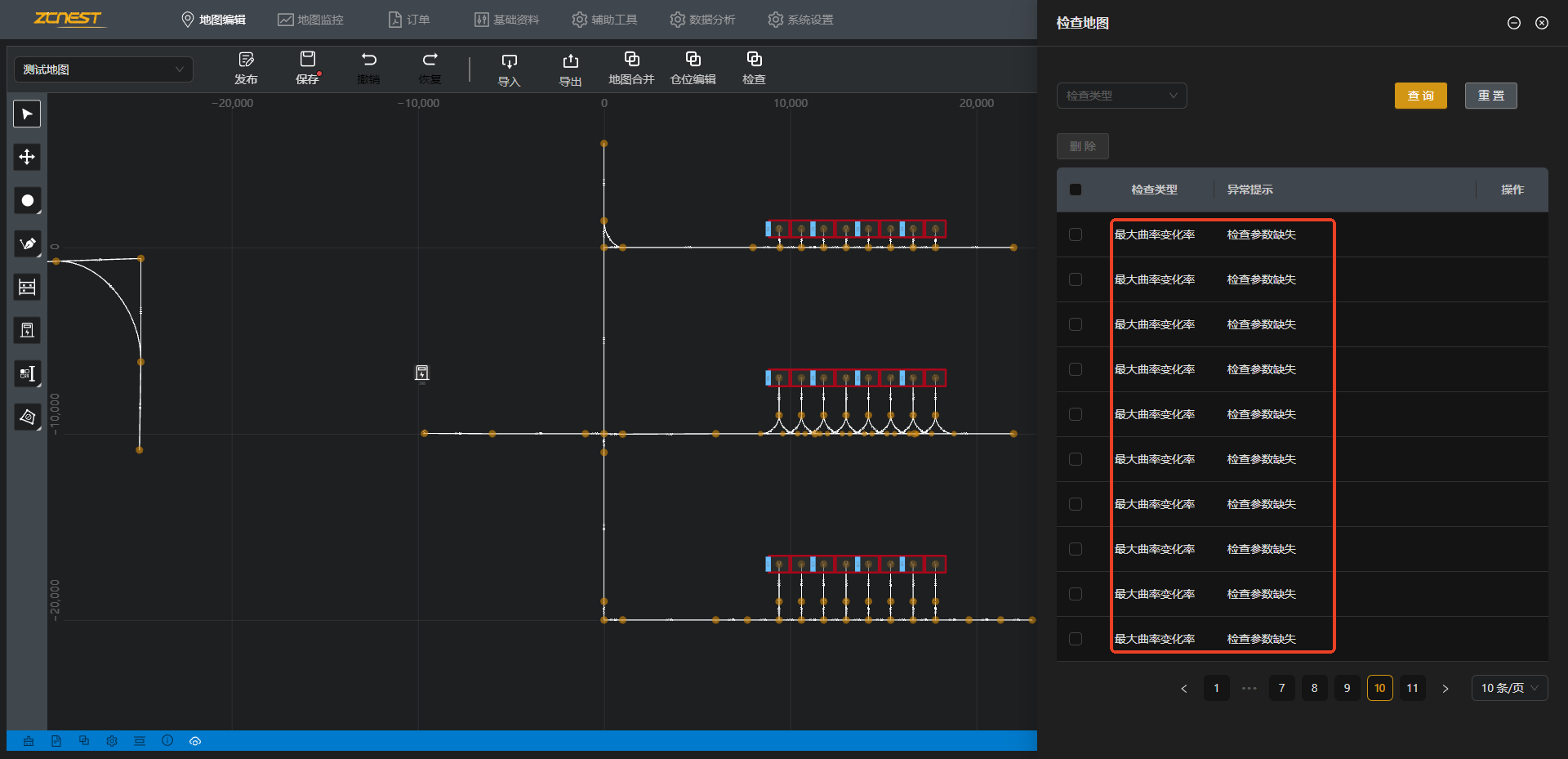
Task: Click the broom clean icon in status bar
Action: (x=29, y=741)
